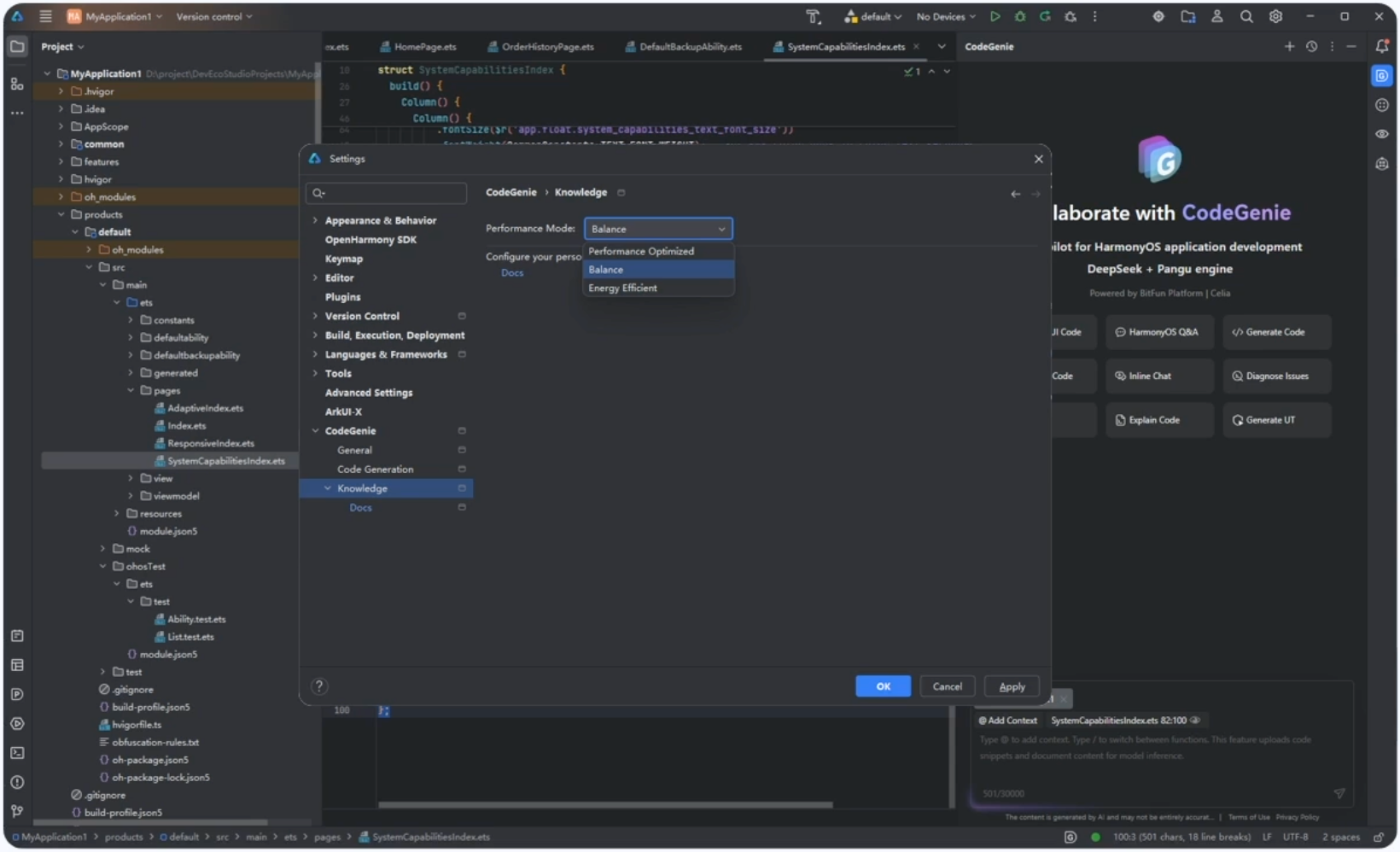Screen dimensions: 1400x852
Task: Click the send message icon in CodeGenie
Action: pos(1339,793)
